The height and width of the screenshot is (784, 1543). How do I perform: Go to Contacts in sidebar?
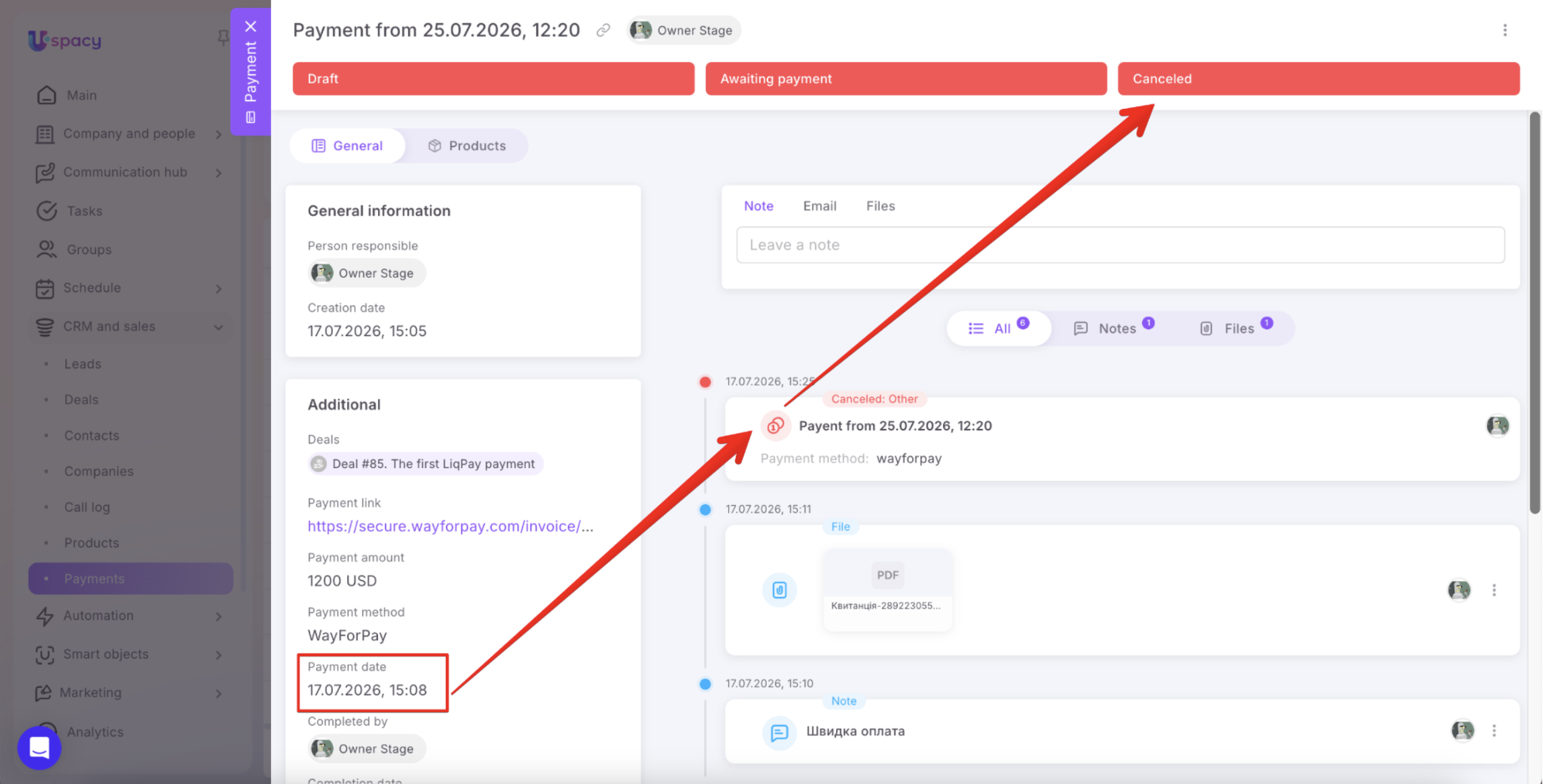click(x=91, y=435)
